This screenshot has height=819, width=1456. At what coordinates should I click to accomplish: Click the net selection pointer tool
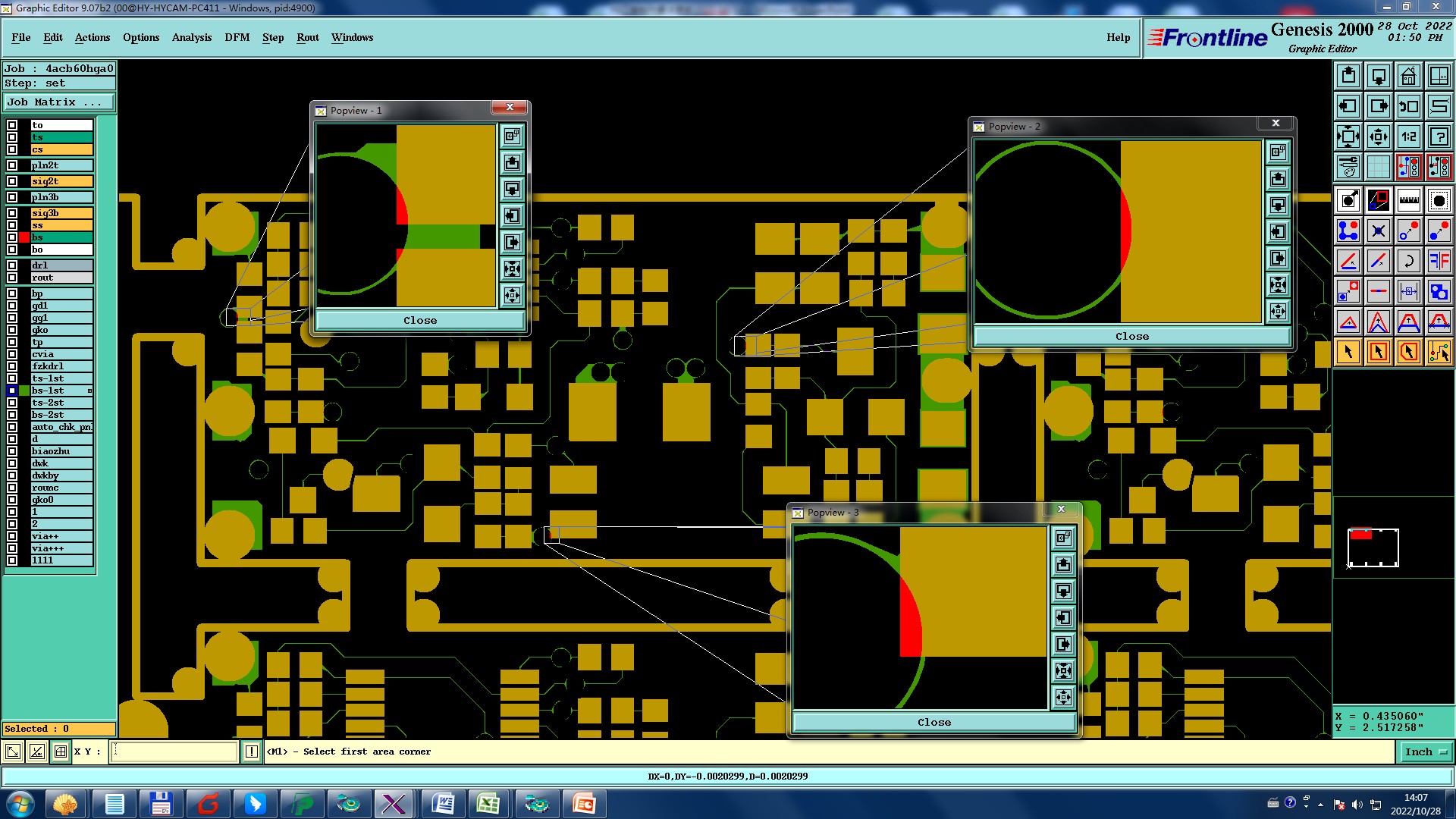[x=1439, y=352]
